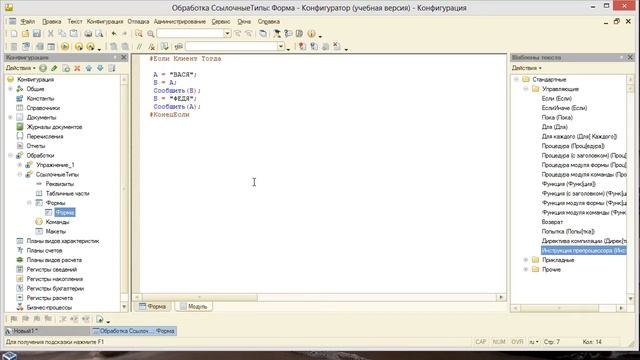
Task: Open the Правка menu
Action: [51, 22]
